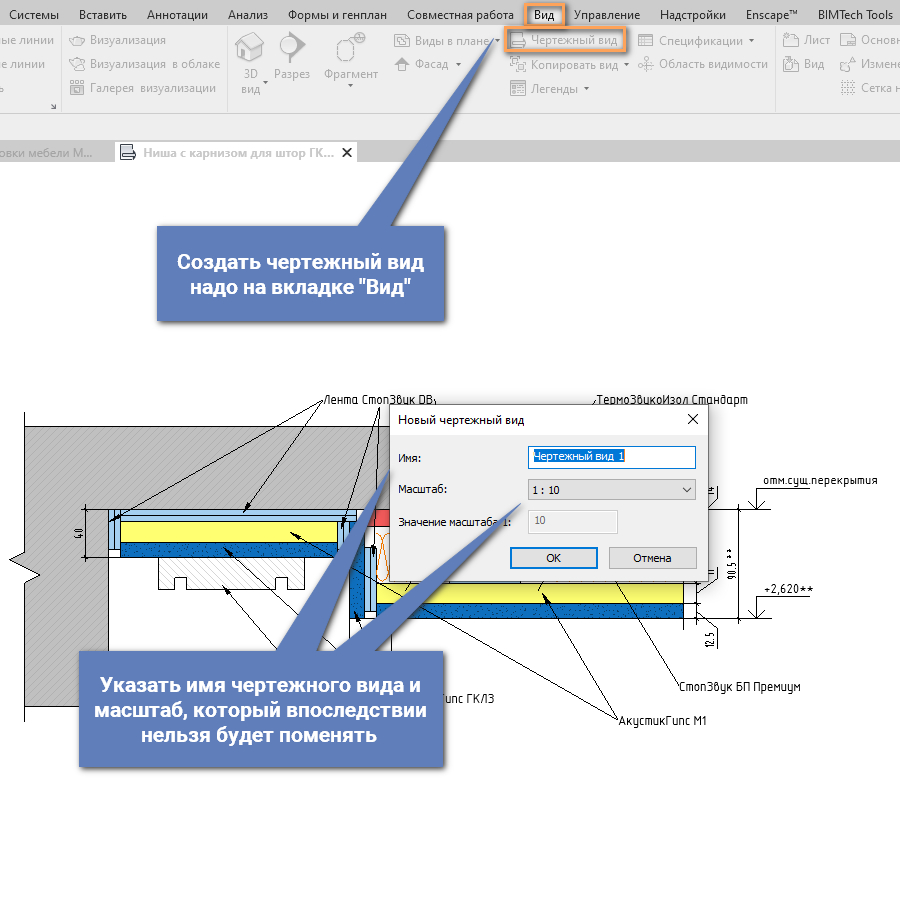Click the Разрез tool icon
The width and height of the screenshot is (900, 900).
(292, 47)
